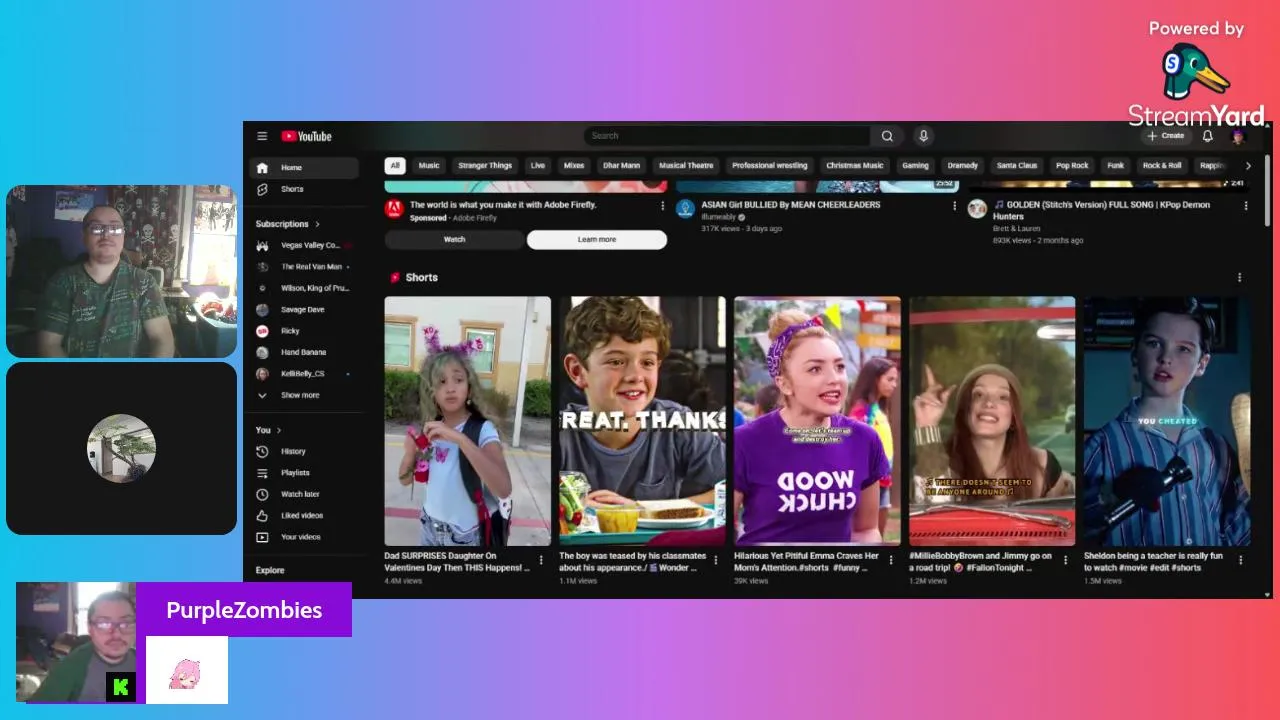
Task: Open options menu for Adobe Firefly ad
Action: click(x=662, y=206)
